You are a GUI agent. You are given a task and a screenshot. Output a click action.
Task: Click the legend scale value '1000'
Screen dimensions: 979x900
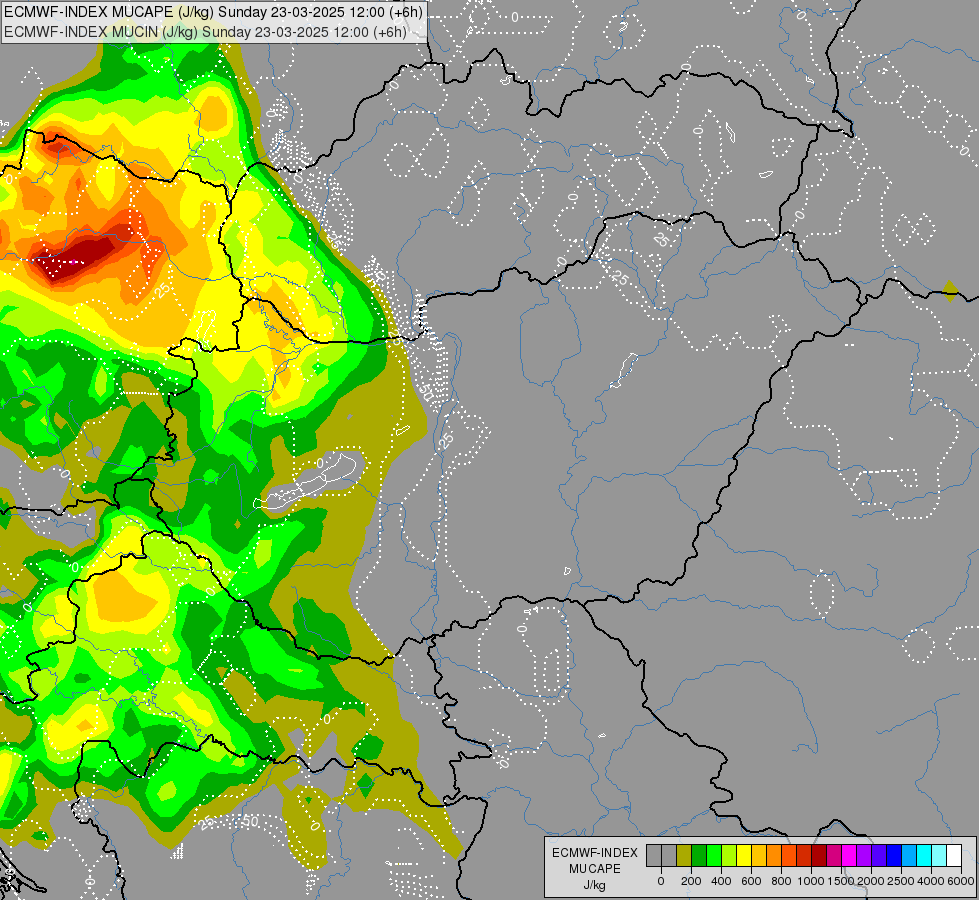pos(811,881)
